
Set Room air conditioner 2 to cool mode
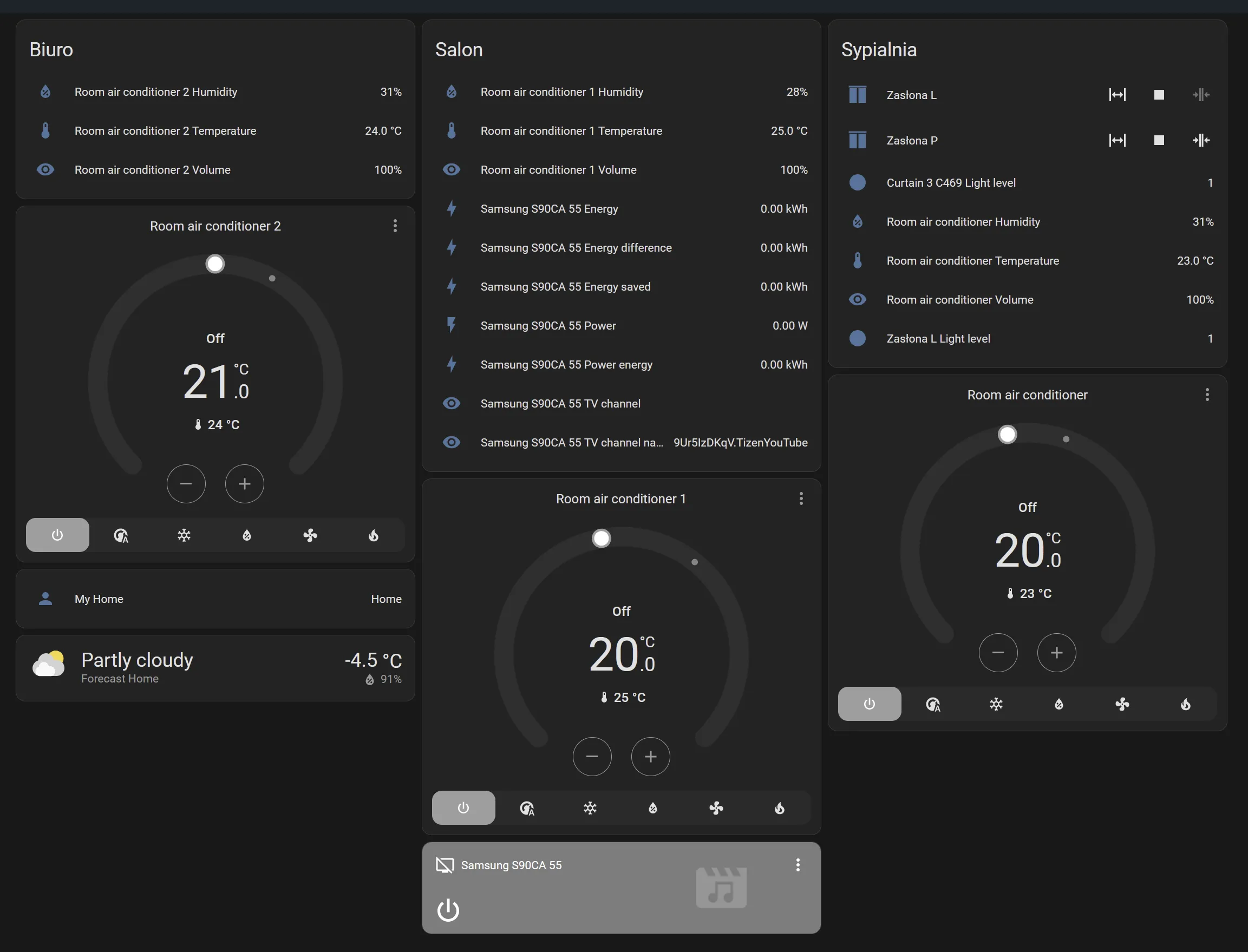[184, 535]
